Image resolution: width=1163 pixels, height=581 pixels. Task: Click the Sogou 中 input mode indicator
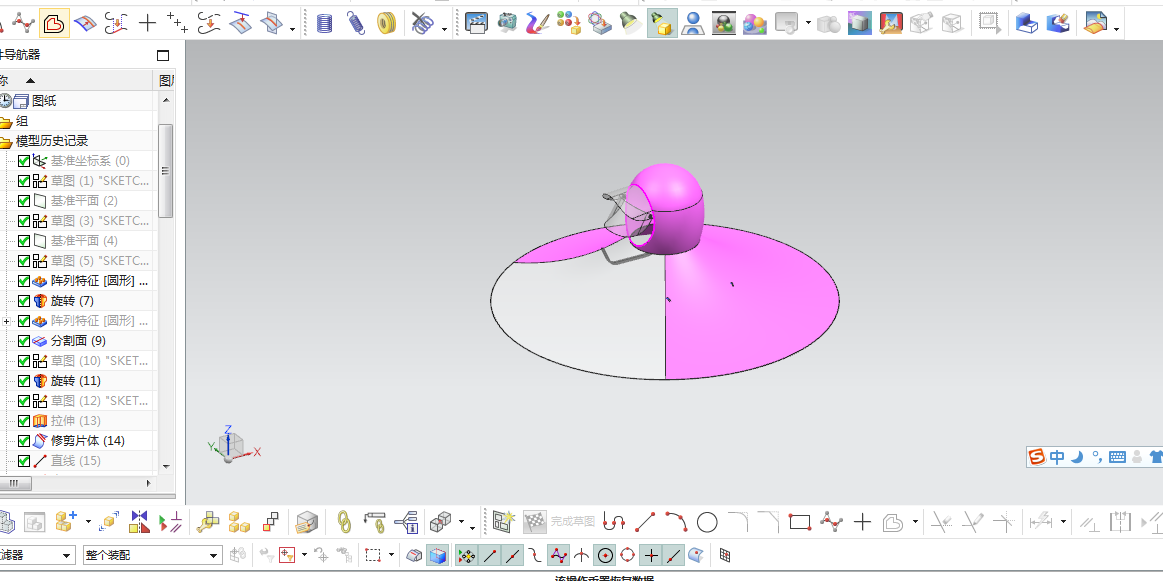(1057, 457)
